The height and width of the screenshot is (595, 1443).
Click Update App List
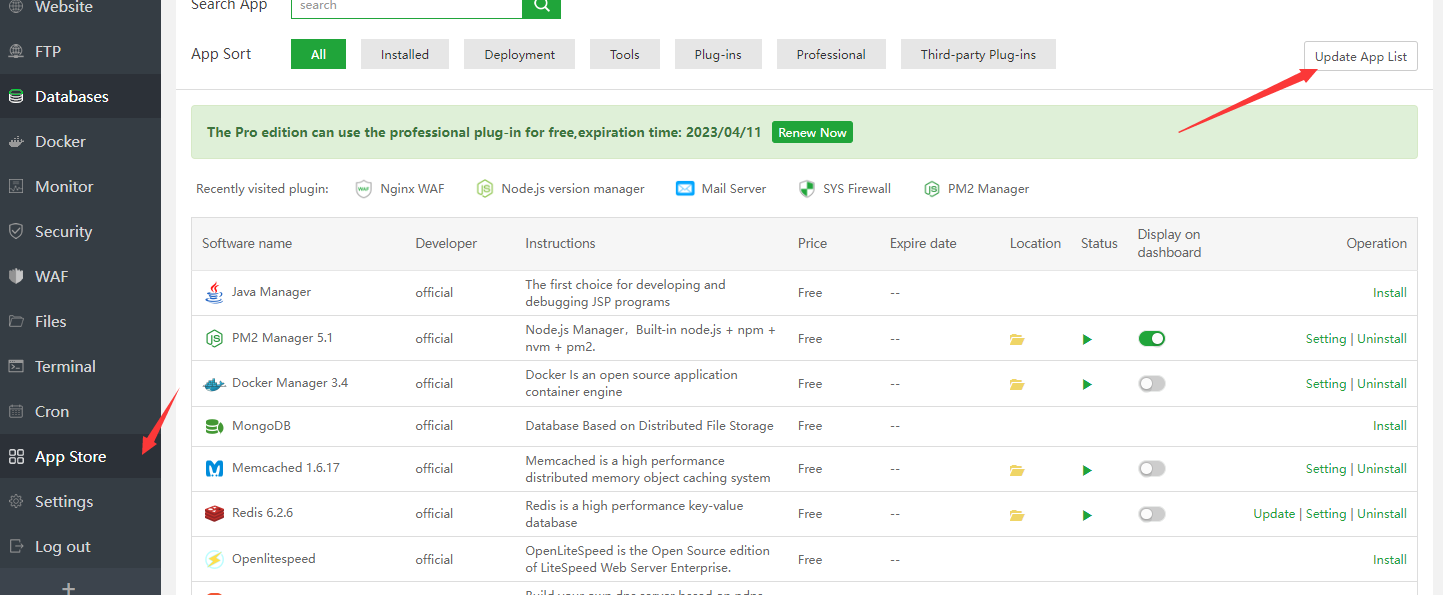[x=1360, y=56]
